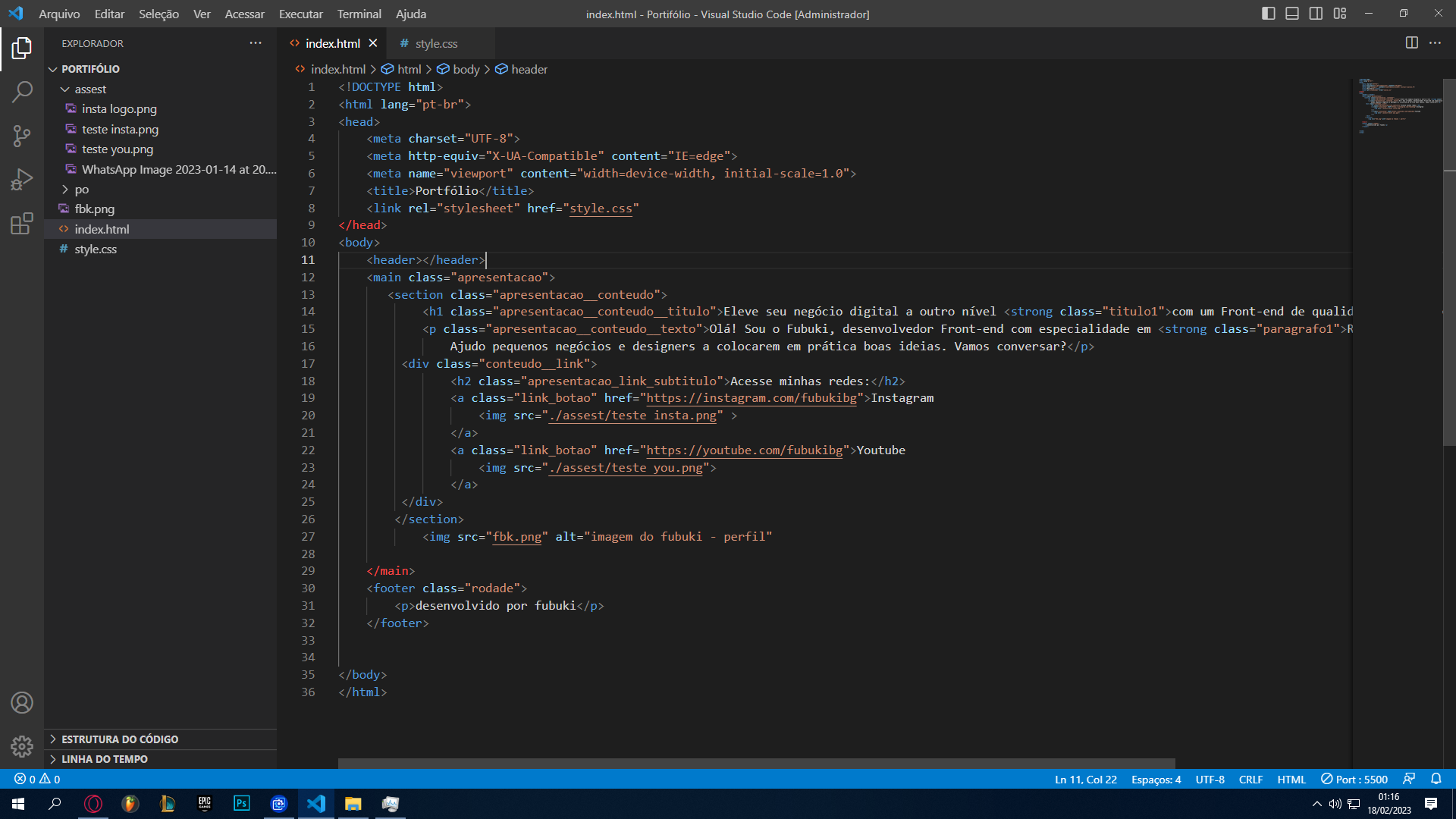Select the Extensions icon in activity bar
The width and height of the screenshot is (1456, 819).
tap(22, 222)
